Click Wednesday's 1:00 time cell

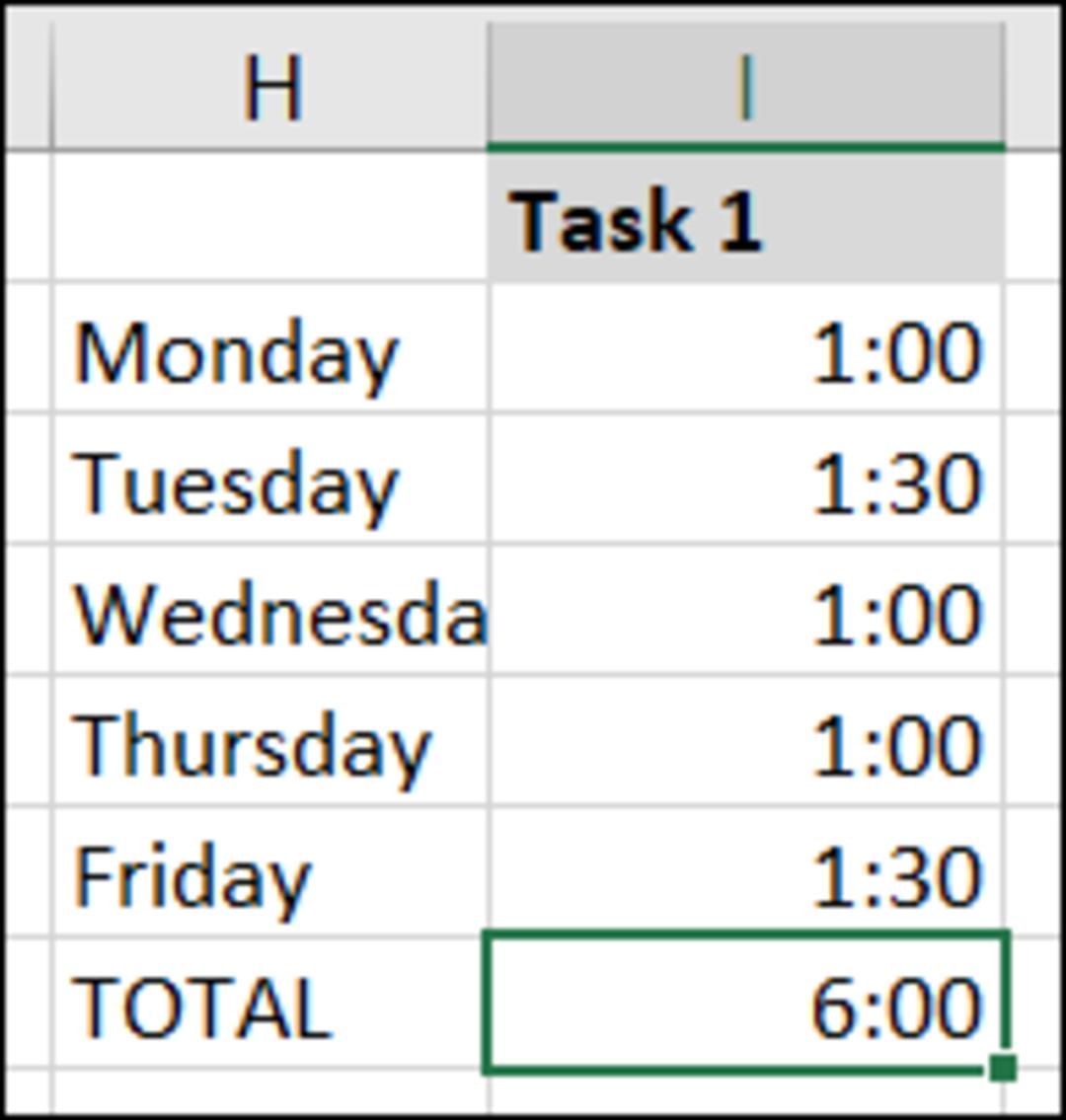coord(746,610)
